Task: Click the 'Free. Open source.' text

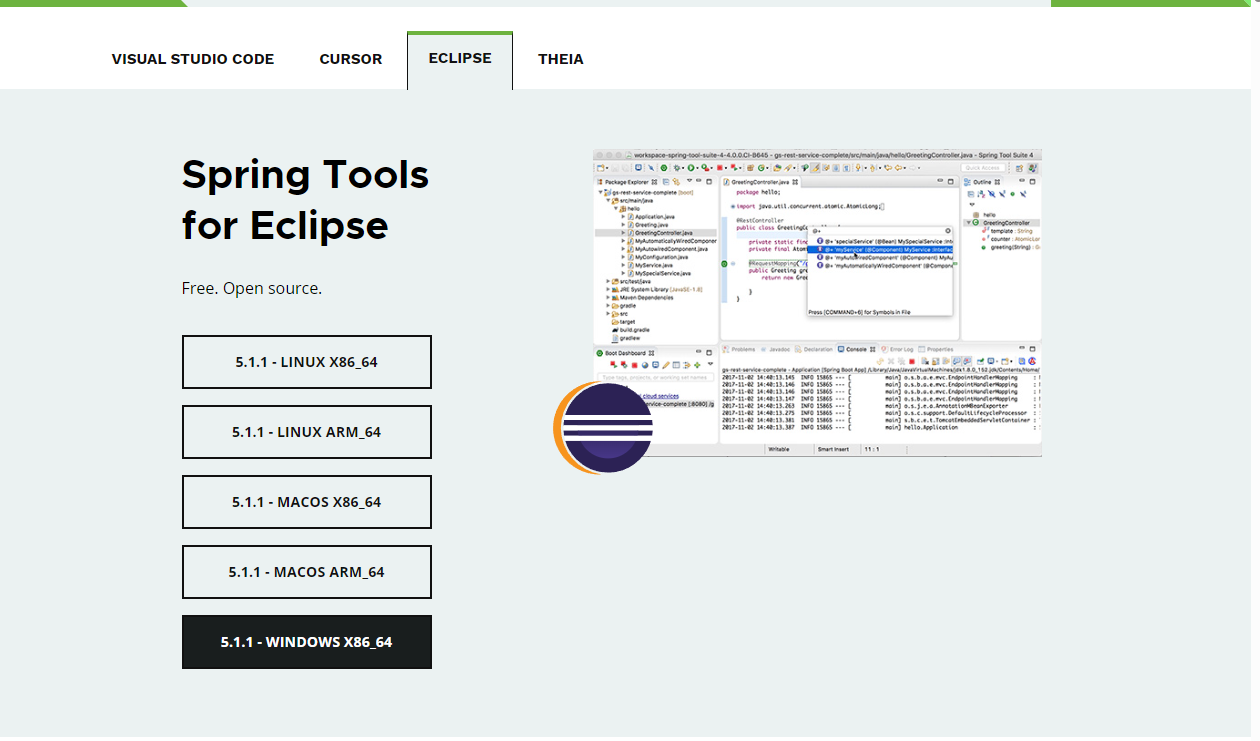Action: click(252, 288)
